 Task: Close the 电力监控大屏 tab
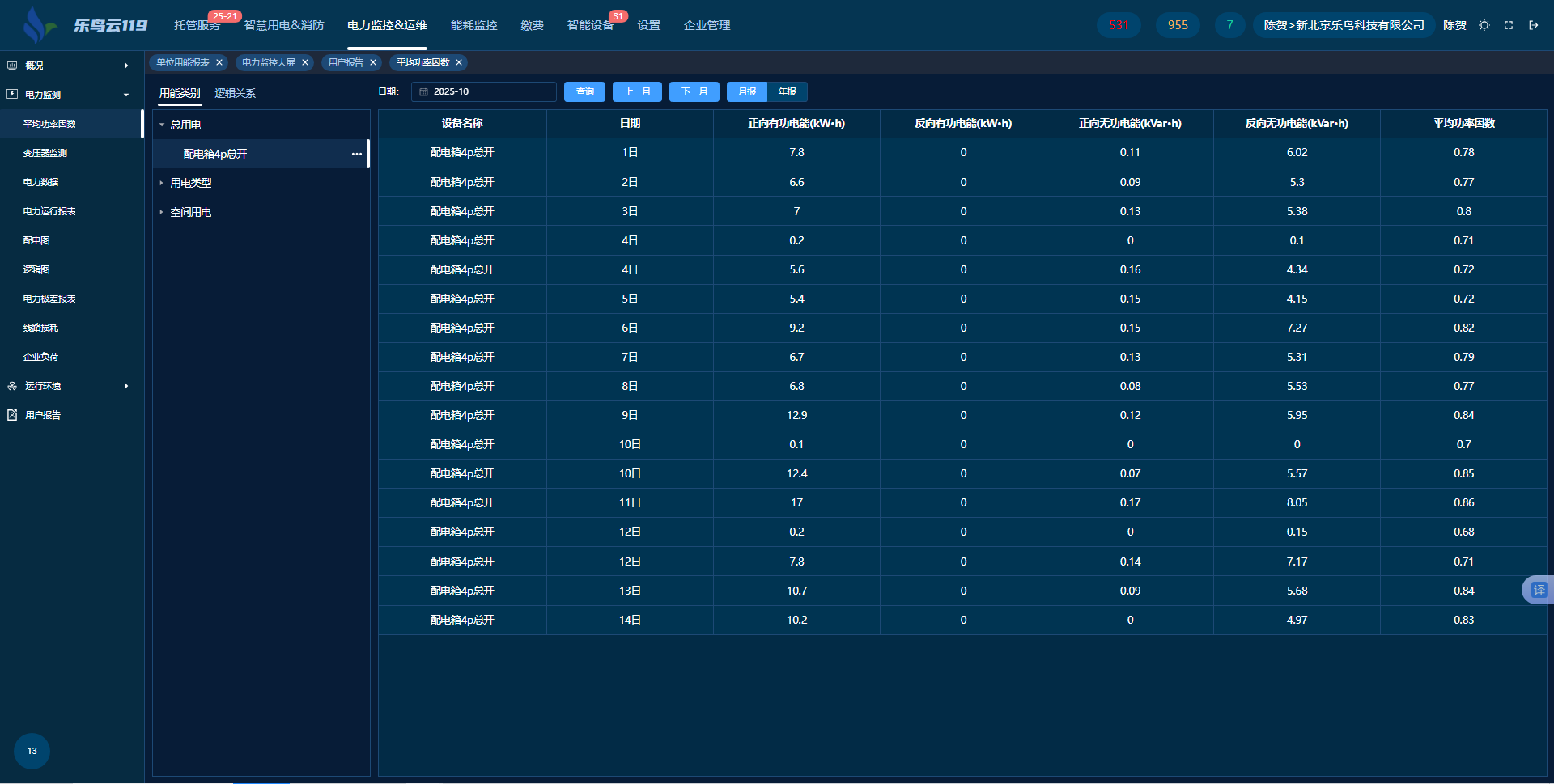(x=305, y=62)
